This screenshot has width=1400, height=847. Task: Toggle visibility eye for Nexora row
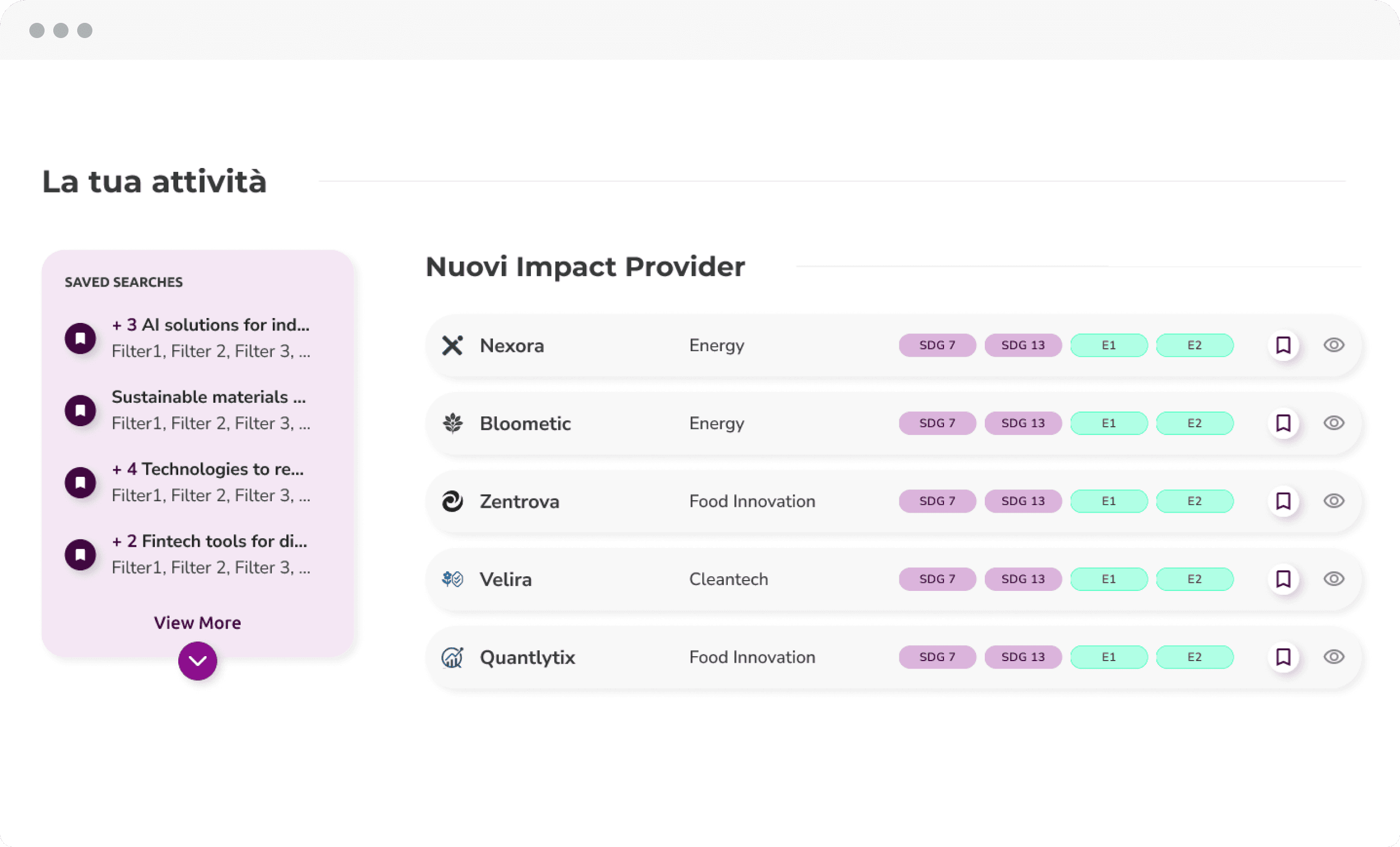[1333, 345]
